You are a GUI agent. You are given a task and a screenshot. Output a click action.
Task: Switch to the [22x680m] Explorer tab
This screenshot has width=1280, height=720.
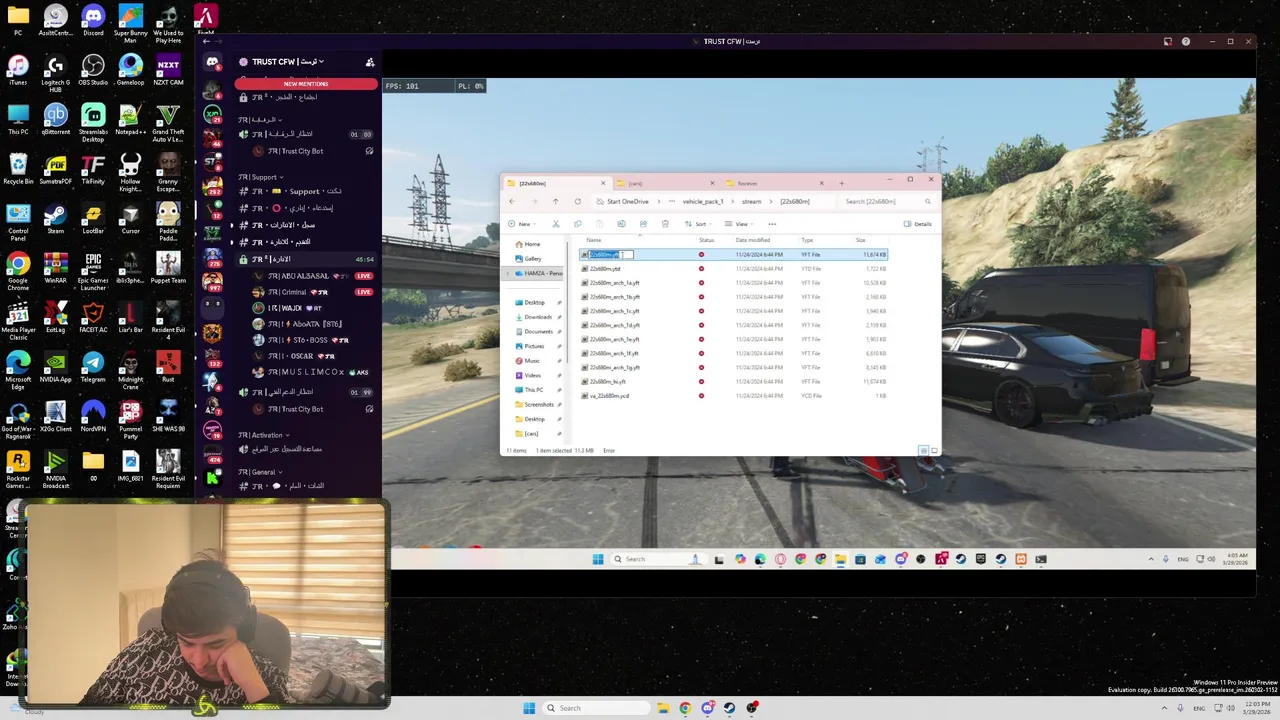tap(555, 183)
